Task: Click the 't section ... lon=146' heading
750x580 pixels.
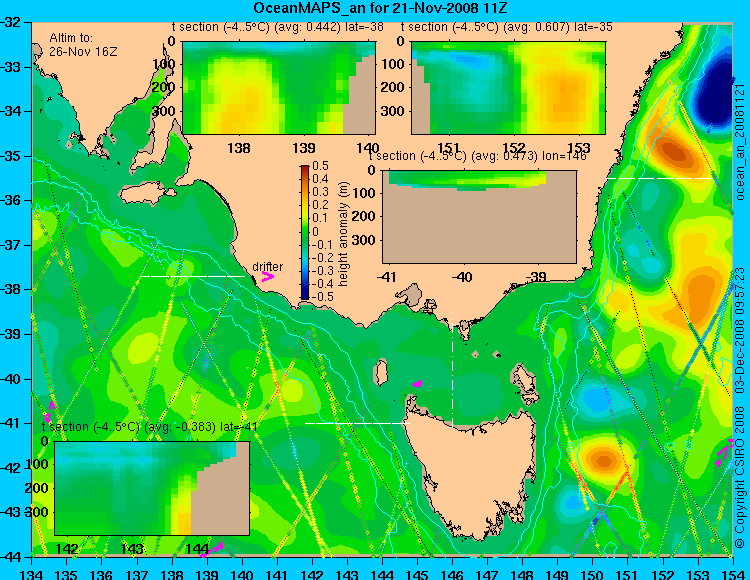Action: 477,156
